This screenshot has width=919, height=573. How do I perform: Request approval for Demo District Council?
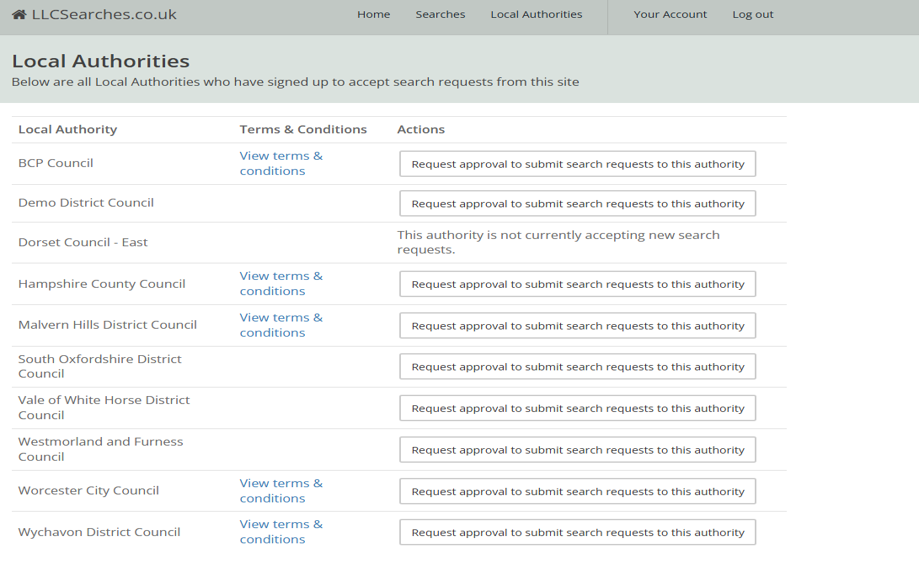coord(577,203)
